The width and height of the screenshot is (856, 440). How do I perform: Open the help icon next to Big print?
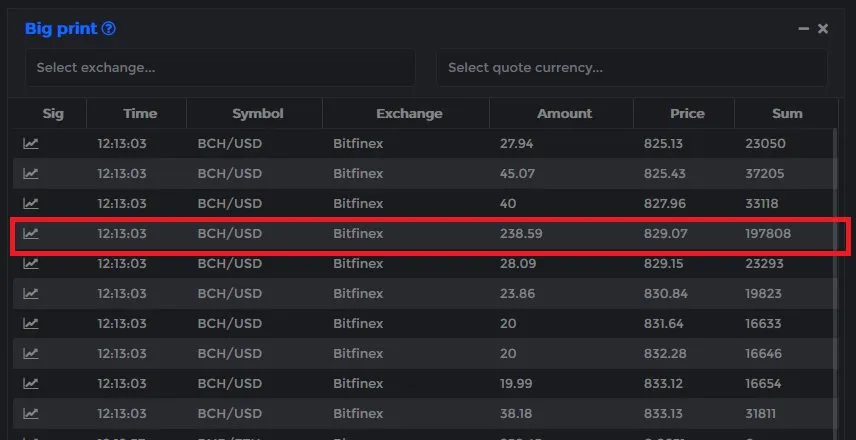coord(109,28)
